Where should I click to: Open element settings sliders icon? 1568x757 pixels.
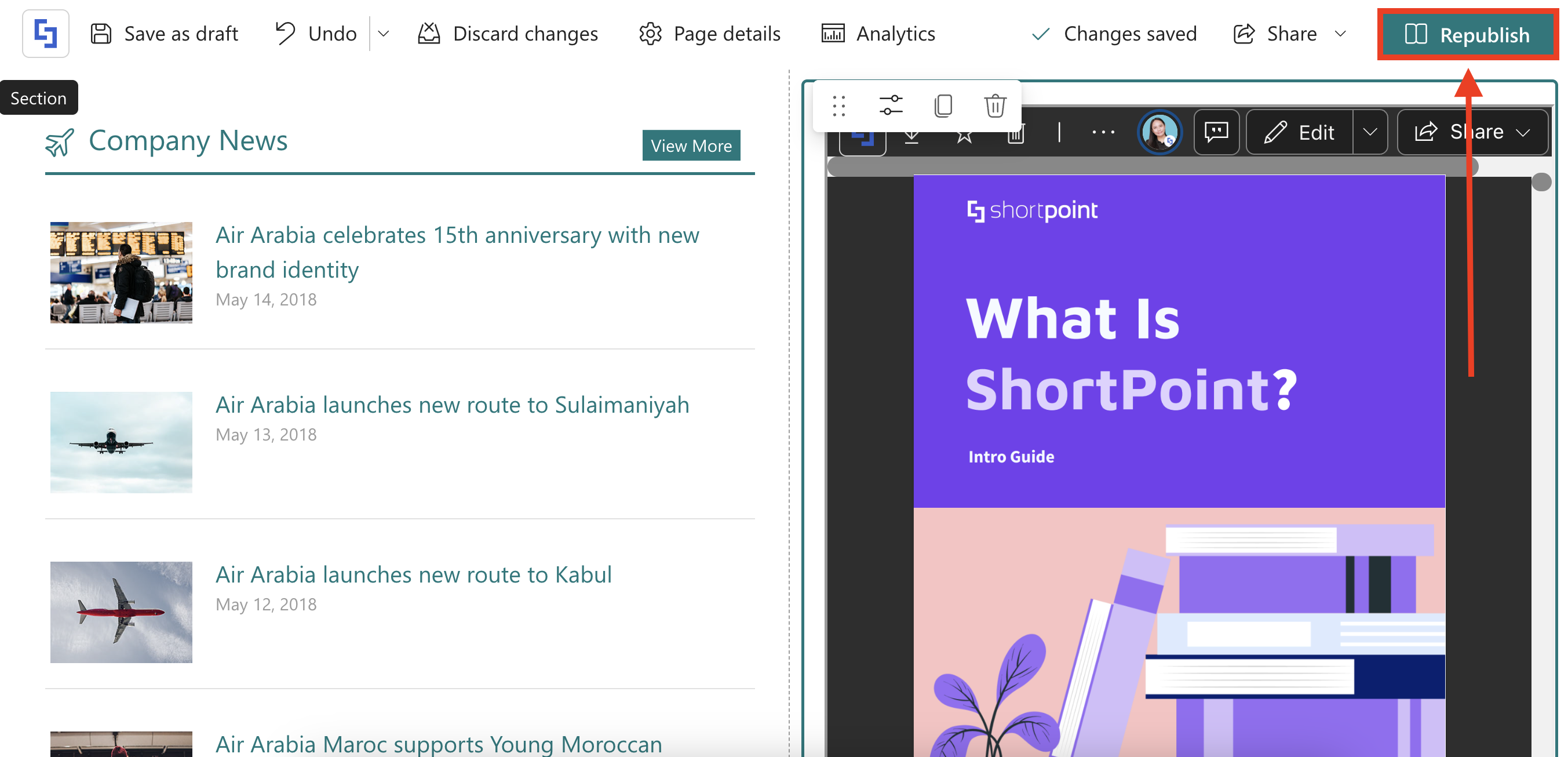tap(891, 106)
